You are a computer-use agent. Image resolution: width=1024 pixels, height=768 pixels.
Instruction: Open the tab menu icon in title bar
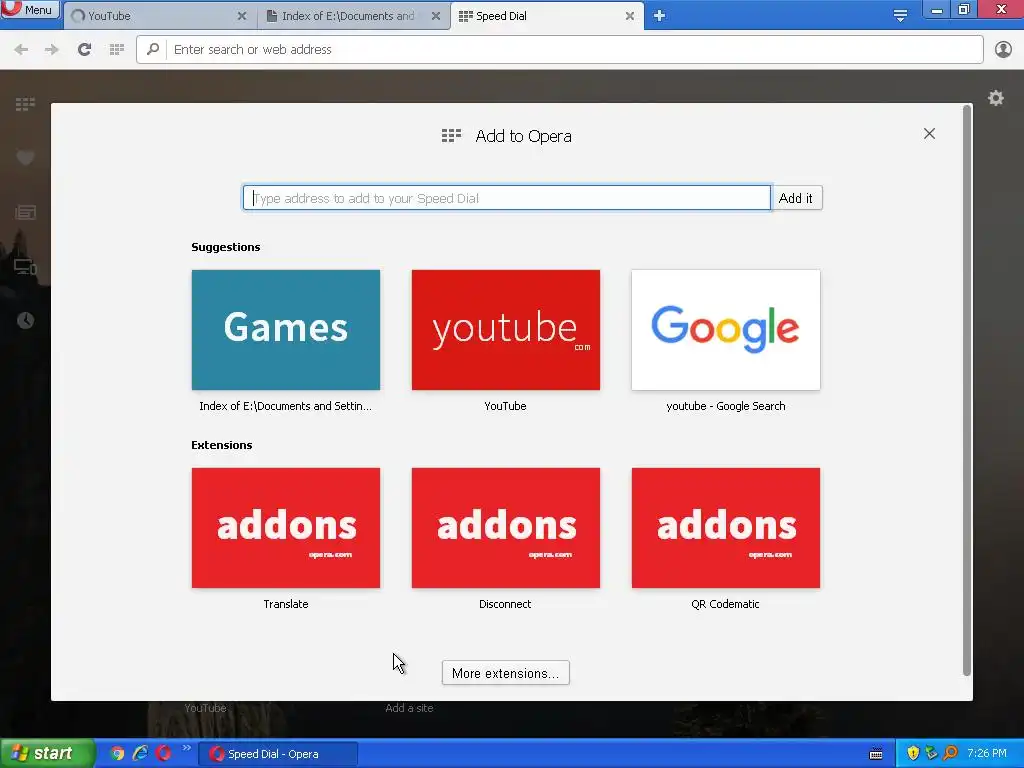pyautogui.click(x=900, y=16)
